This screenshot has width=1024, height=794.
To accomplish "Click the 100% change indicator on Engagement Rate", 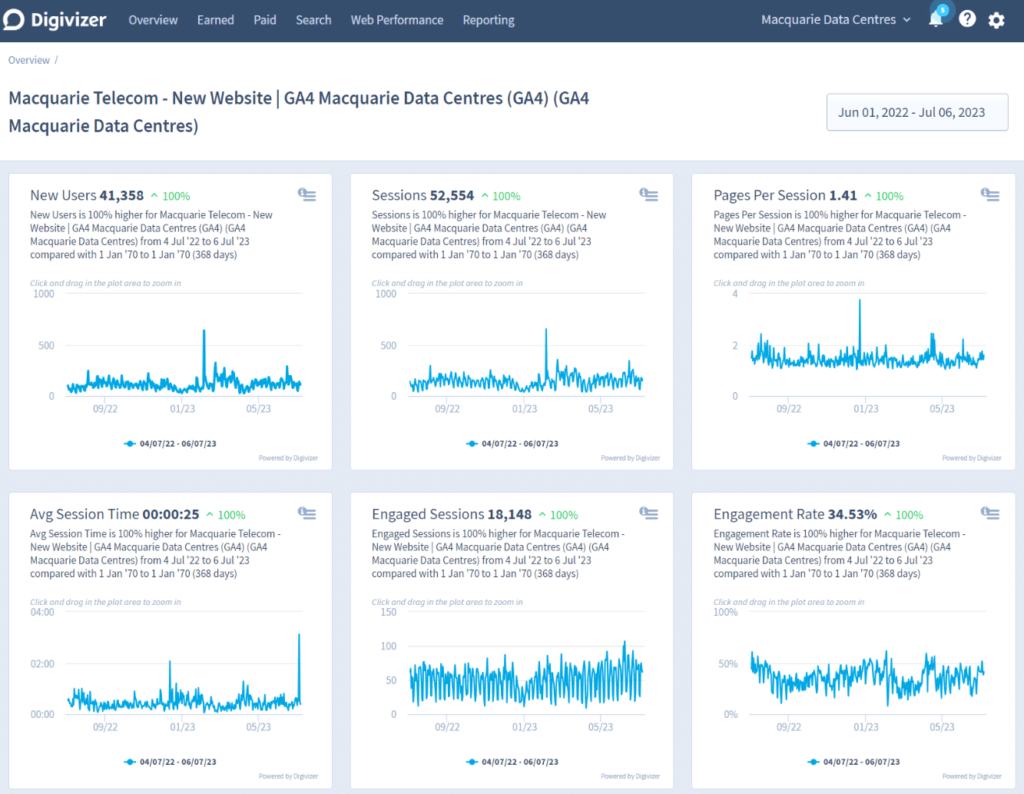I will coord(904,515).
